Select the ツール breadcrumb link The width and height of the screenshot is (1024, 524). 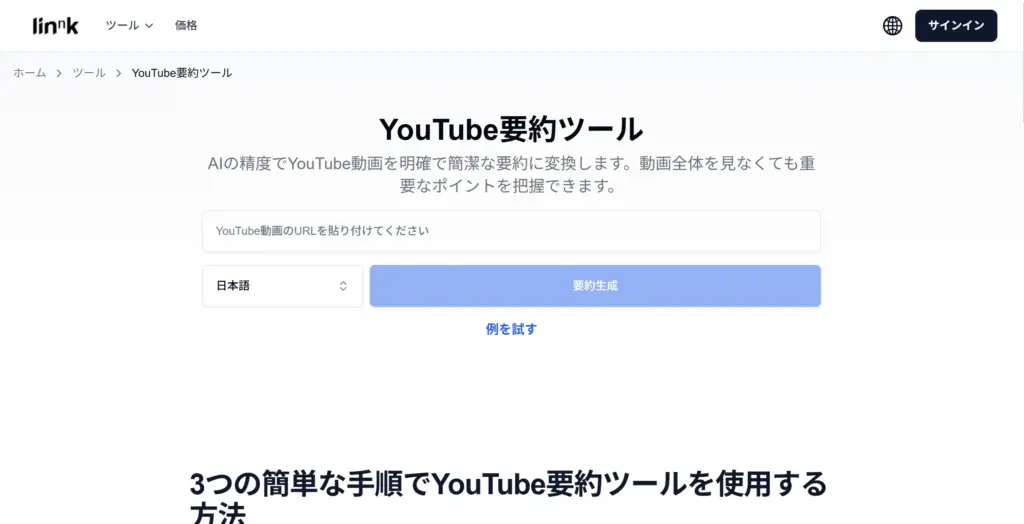(x=89, y=73)
